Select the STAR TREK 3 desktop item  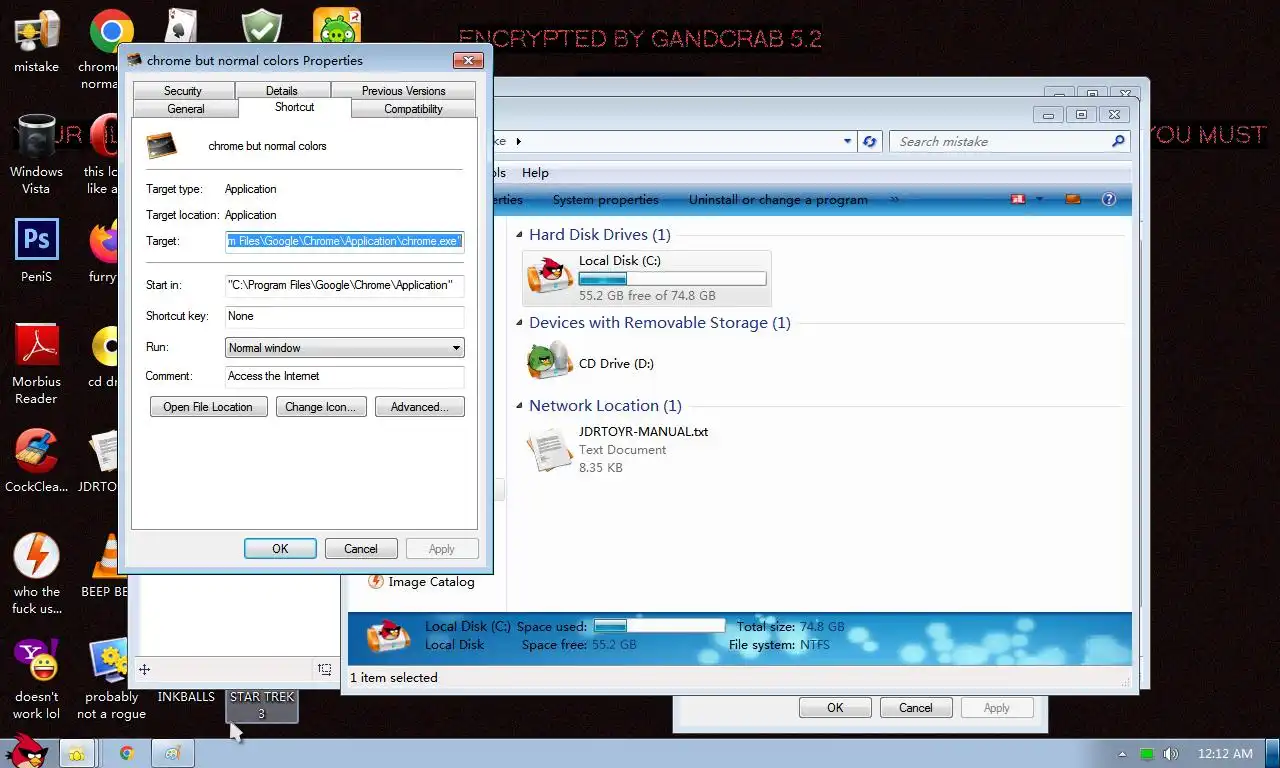pos(261,705)
